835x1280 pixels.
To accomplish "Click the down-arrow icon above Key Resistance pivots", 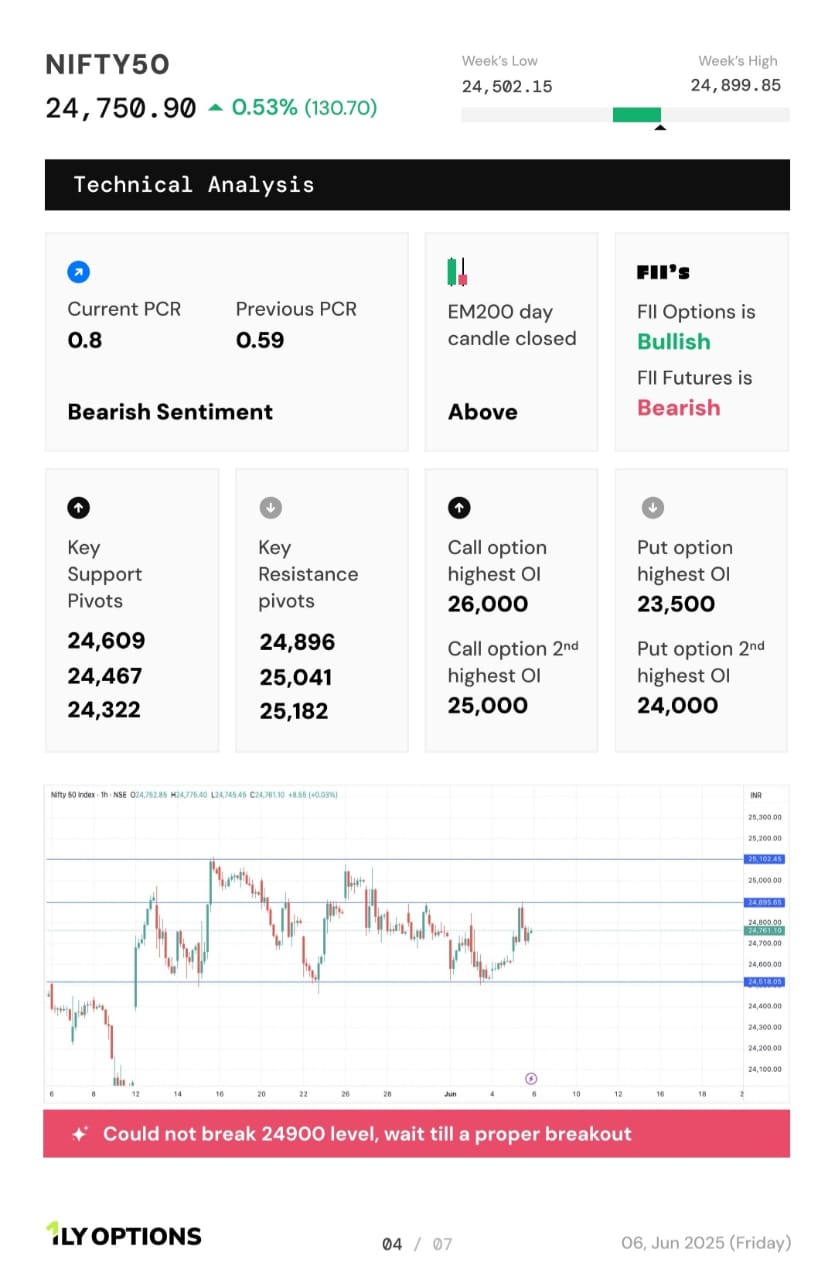I will 269,508.
